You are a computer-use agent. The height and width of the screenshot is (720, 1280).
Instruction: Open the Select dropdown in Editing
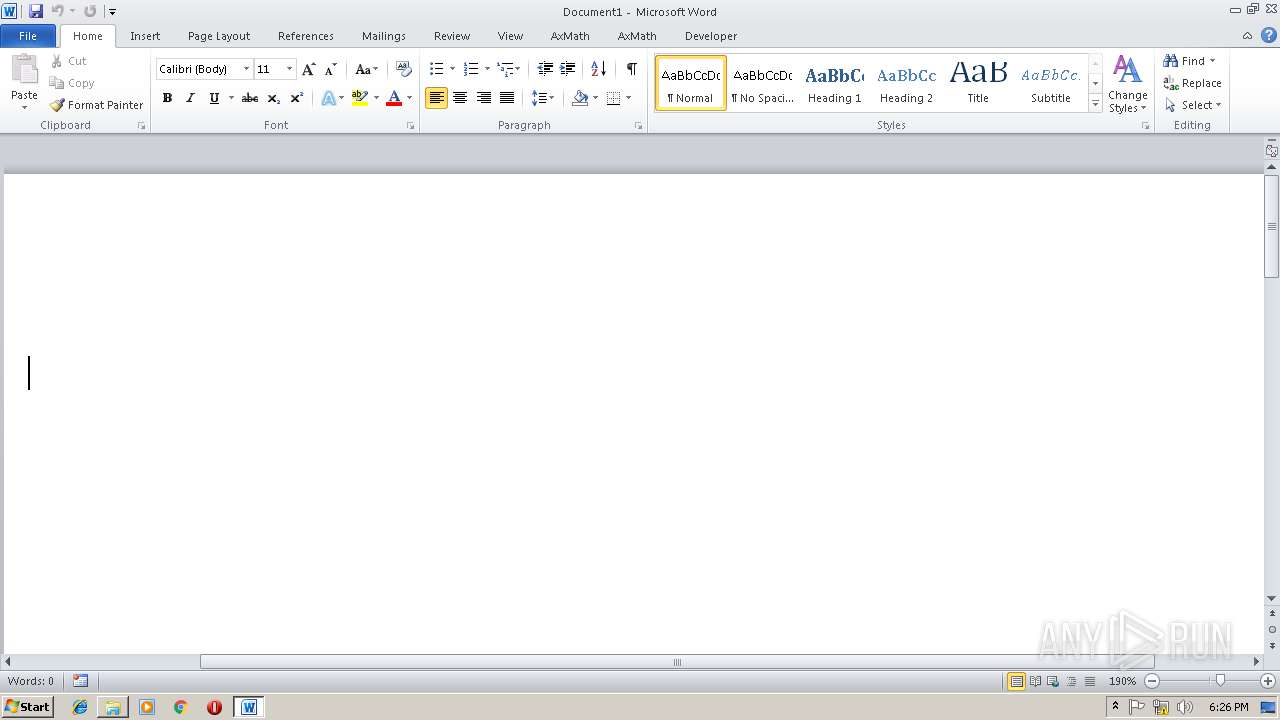click(1192, 105)
